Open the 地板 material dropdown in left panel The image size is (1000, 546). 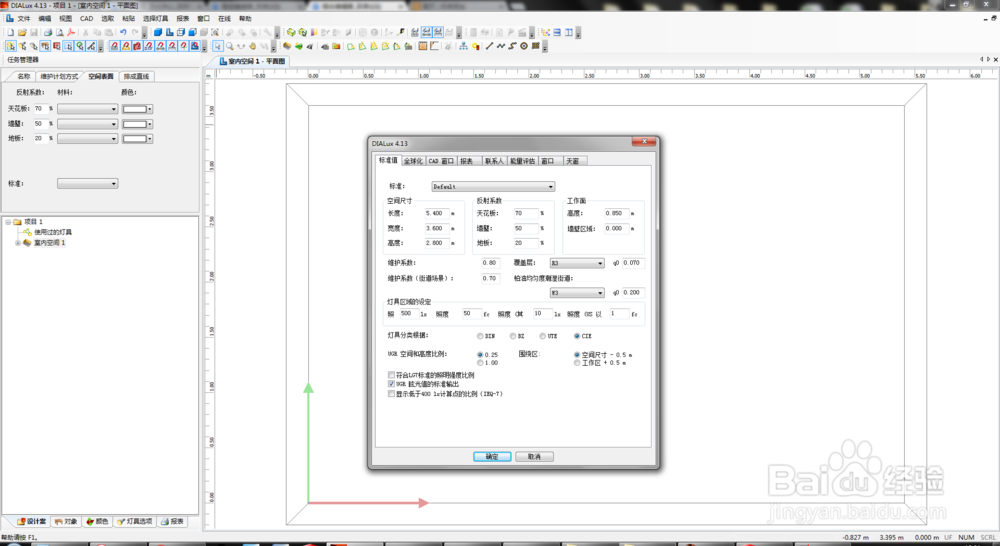point(87,138)
